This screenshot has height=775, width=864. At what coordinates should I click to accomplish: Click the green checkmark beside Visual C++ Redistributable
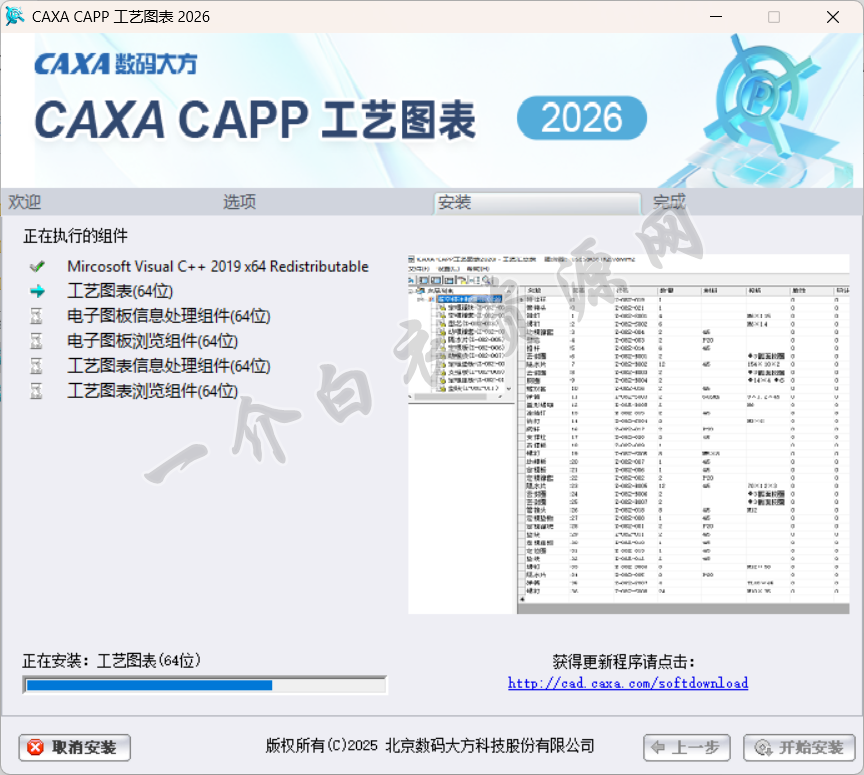pyautogui.click(x=37, y=267)
